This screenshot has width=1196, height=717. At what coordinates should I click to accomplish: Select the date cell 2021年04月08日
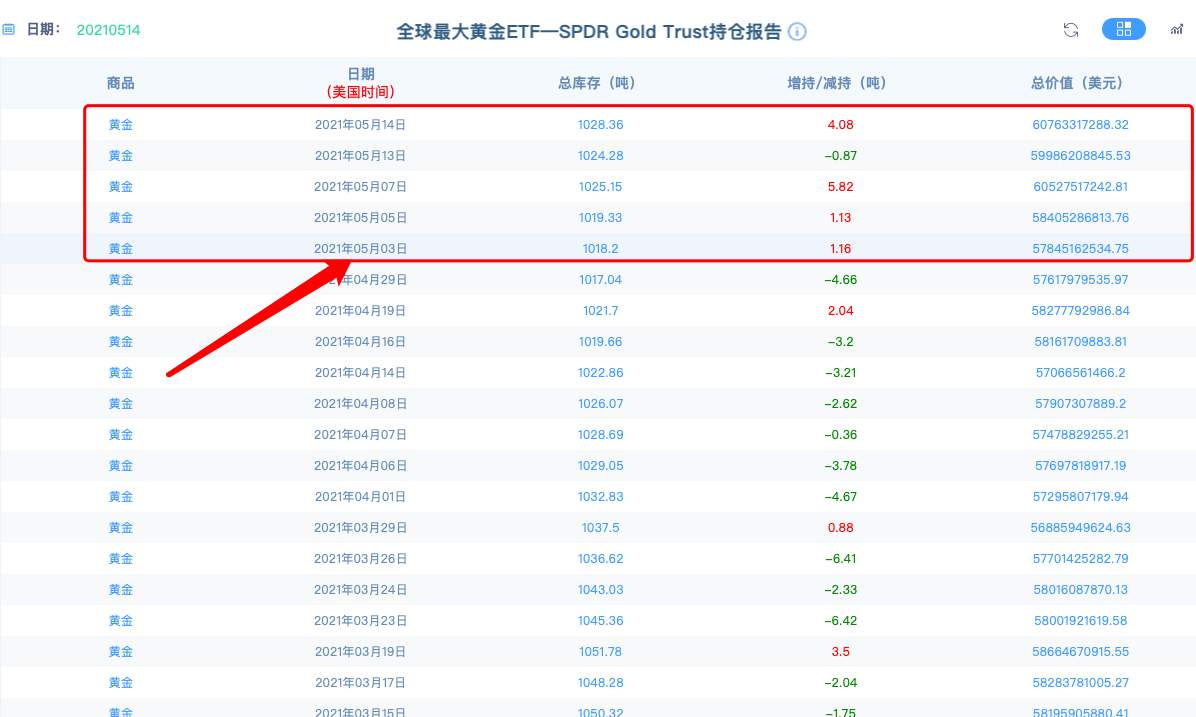[360, 404]
